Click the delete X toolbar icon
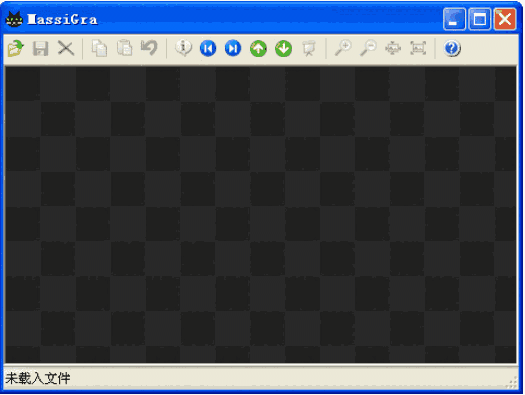This screenshot has height=395, width=525. pyautogui.click(x=66, y=48)
